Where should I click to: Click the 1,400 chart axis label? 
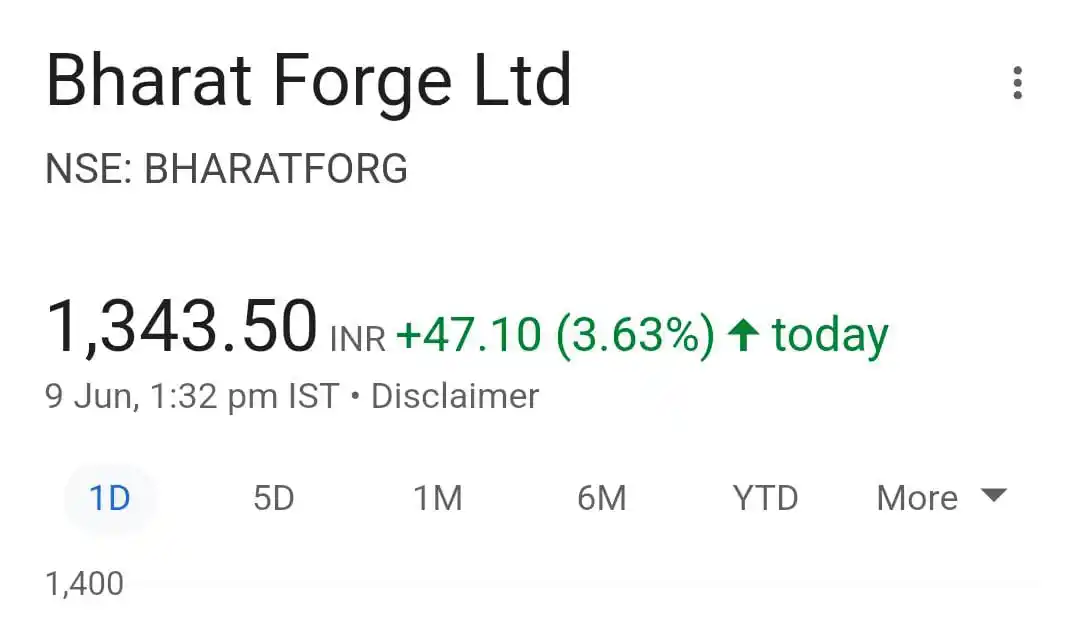[84, 582]
